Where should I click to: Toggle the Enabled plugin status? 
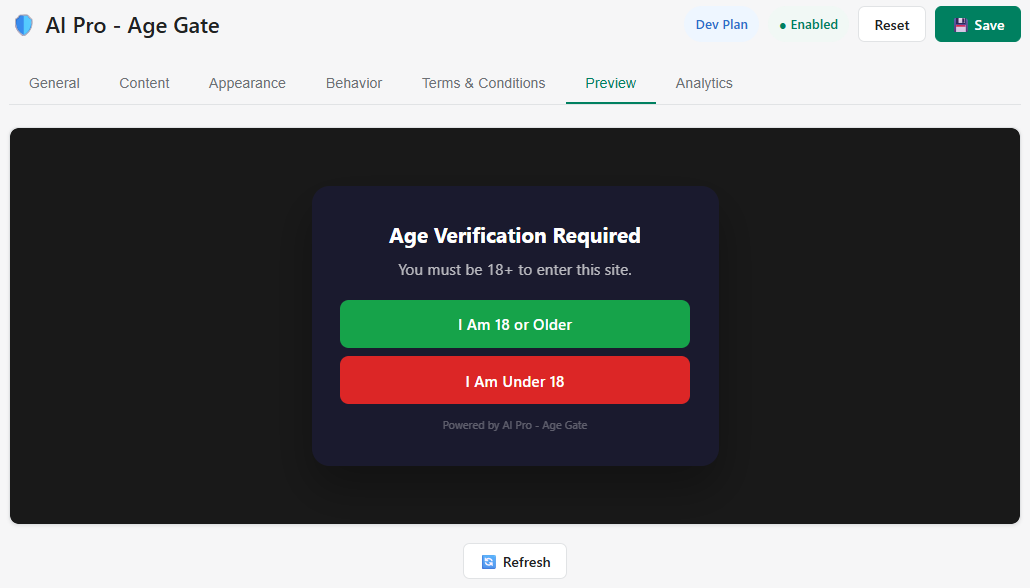coord(807,24)
